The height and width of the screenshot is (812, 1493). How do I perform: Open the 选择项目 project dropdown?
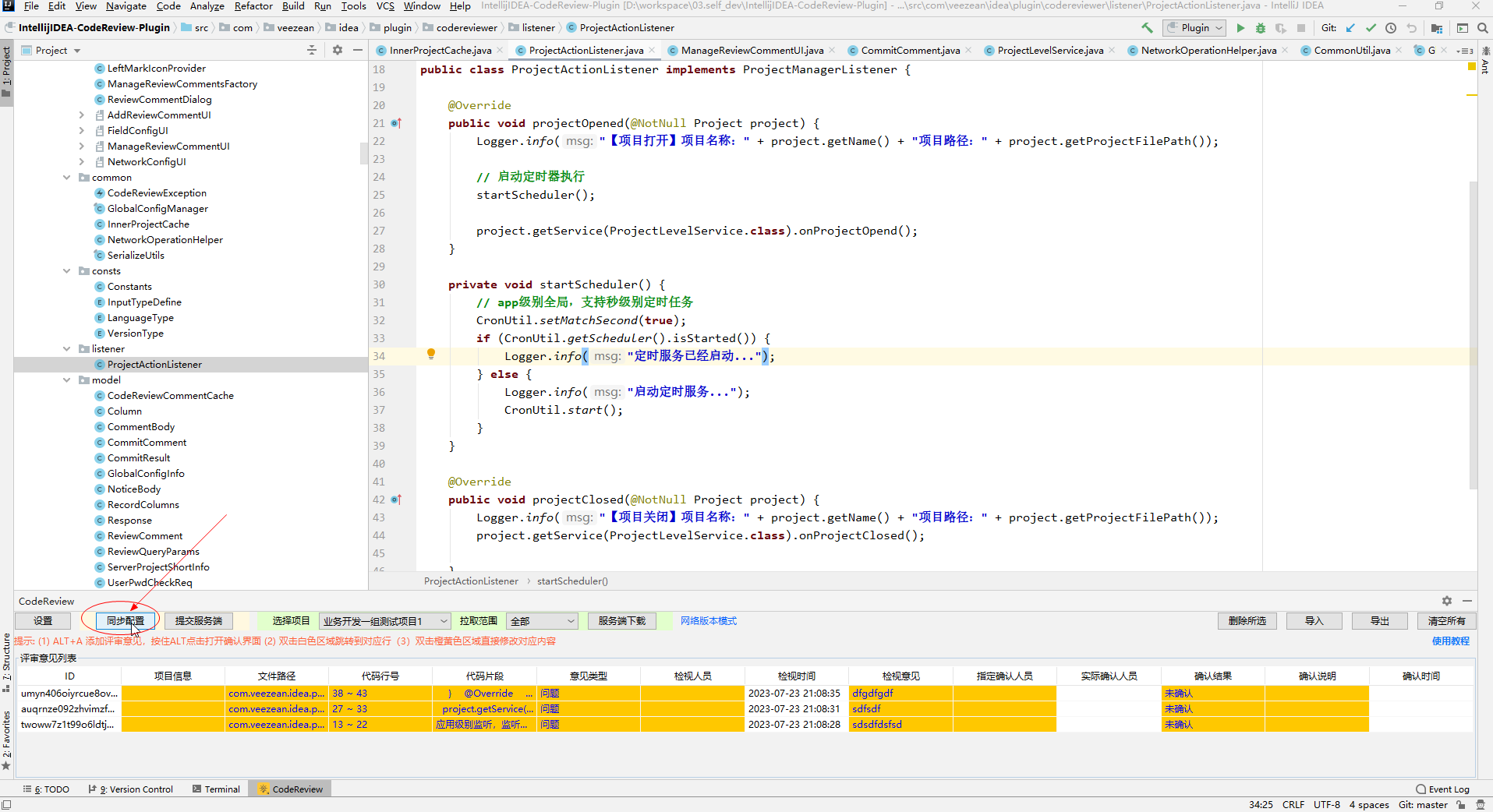(385, 621)
